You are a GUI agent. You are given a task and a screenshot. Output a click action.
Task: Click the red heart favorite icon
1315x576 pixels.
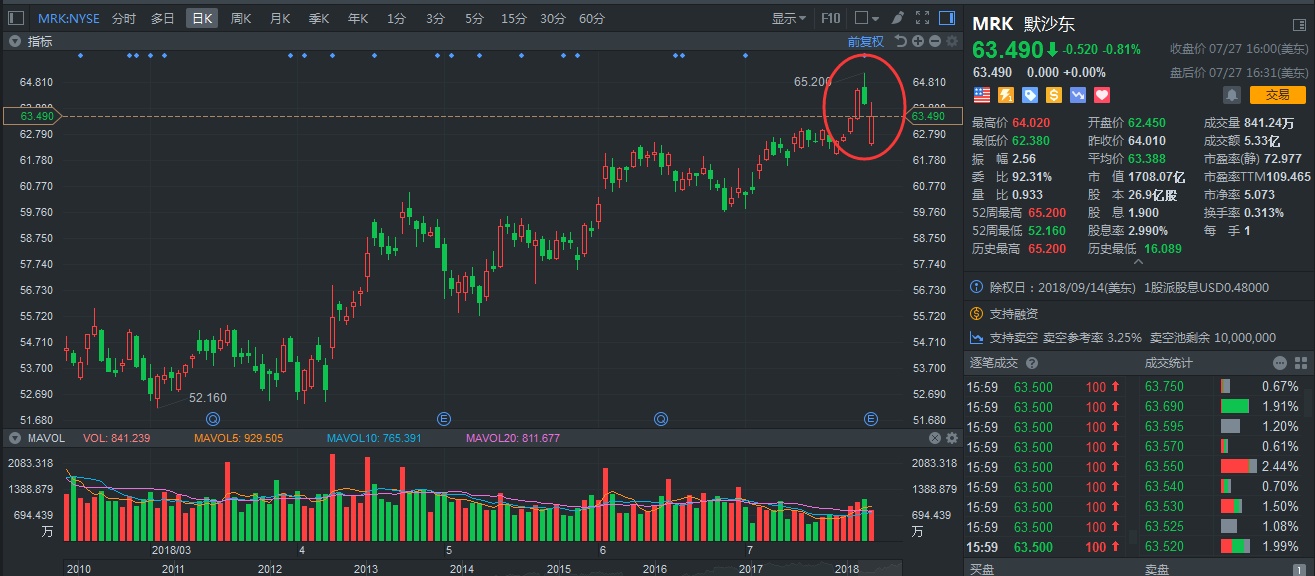click(x=1103, y=95)
